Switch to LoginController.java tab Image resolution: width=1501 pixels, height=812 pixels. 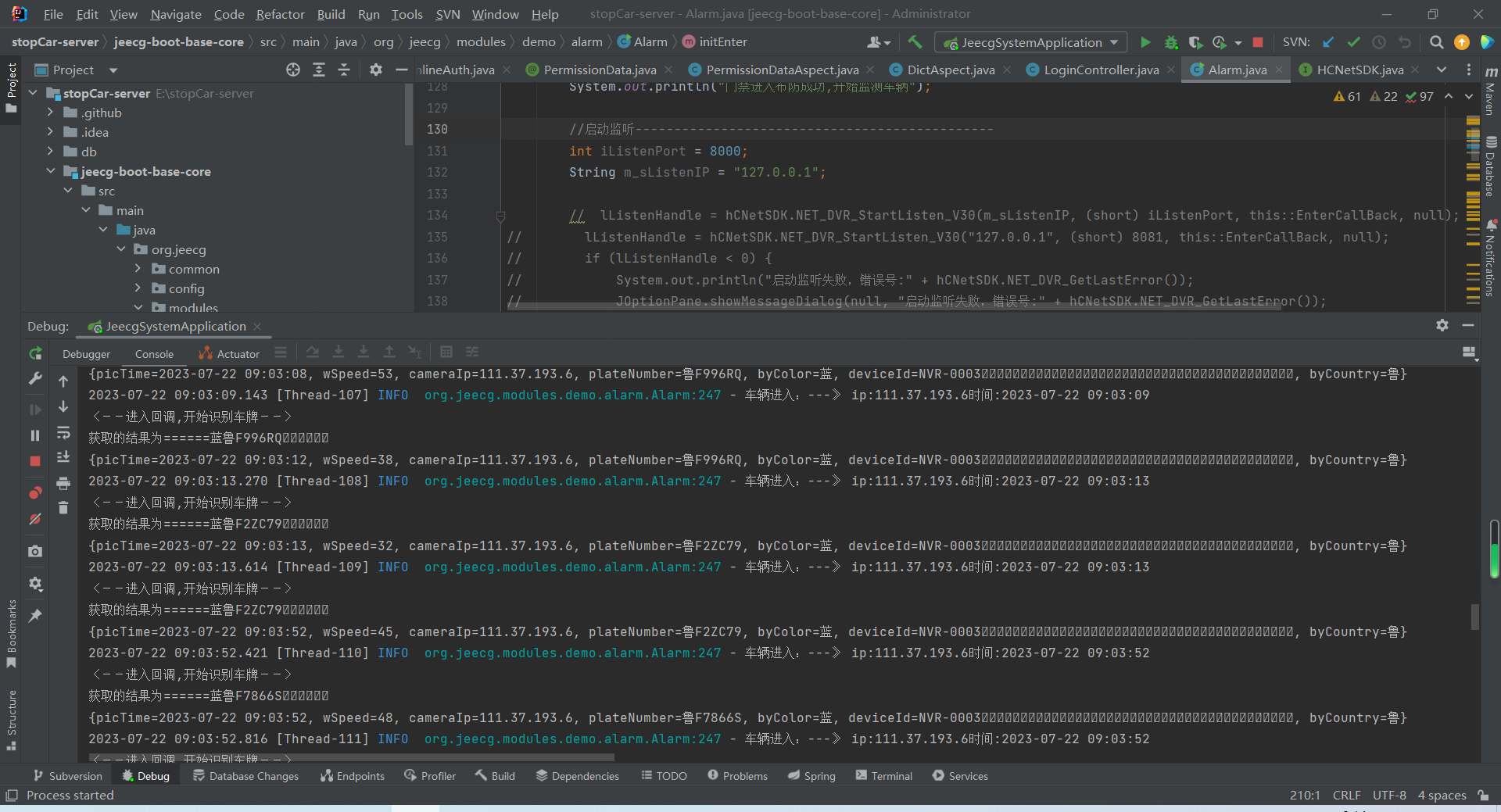coord(1101,70)
